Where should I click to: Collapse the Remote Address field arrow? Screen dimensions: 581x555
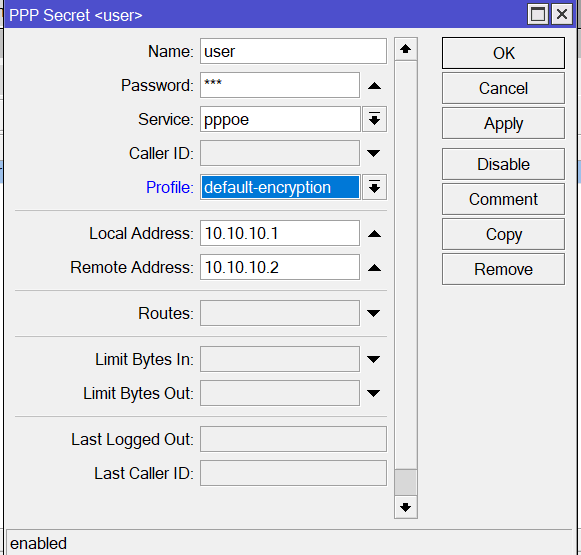(x=374, y=267)
